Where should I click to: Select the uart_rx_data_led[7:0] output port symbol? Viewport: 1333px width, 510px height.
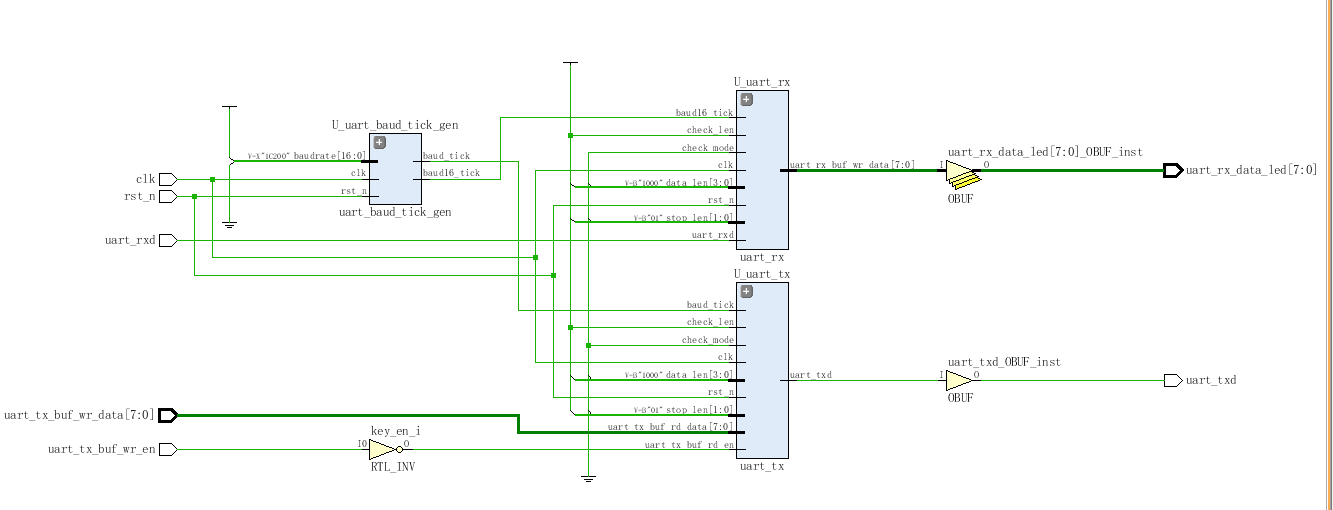pos(1173,170)
